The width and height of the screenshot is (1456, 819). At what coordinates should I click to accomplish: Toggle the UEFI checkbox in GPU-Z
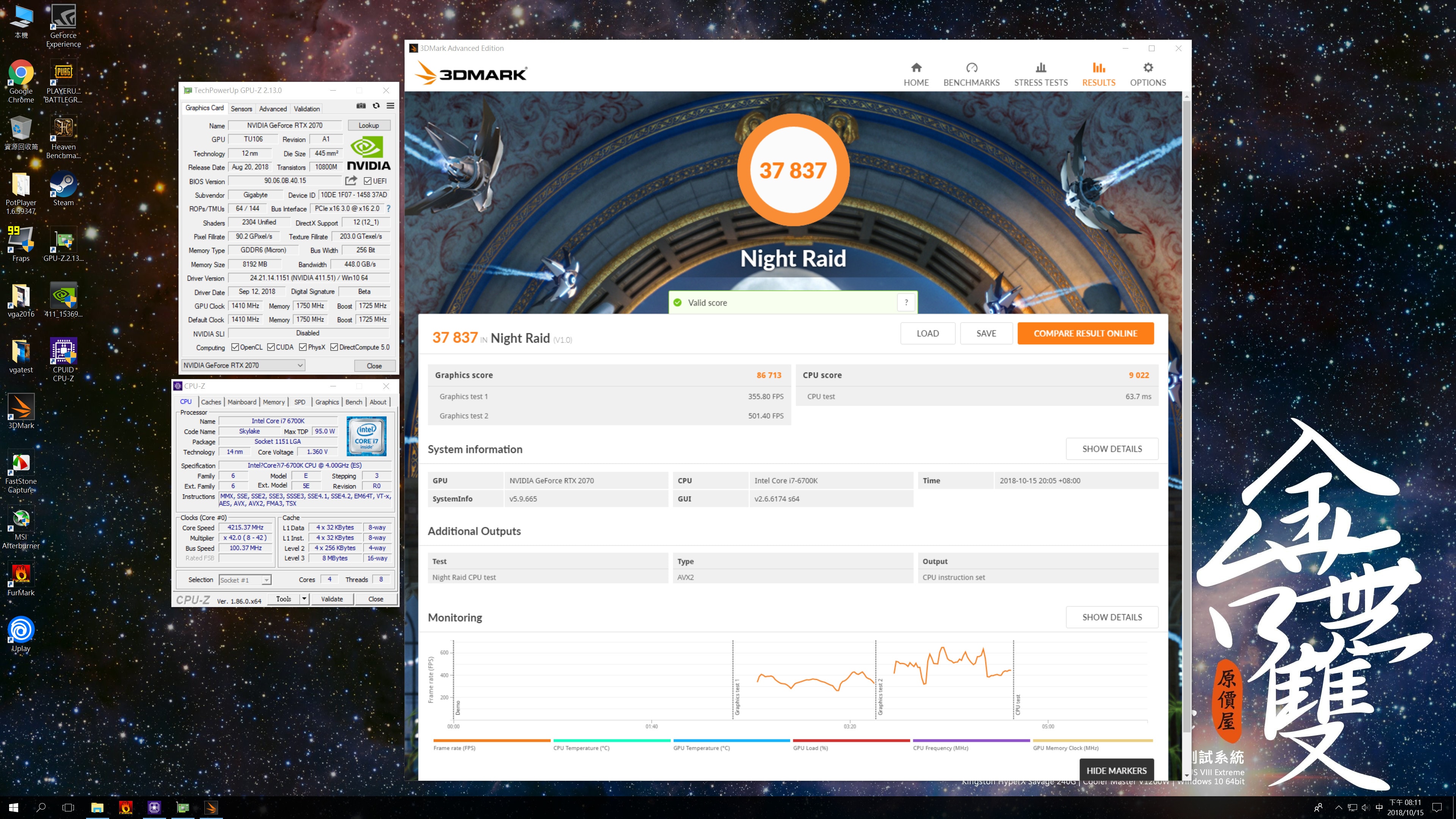pos(367,181)
